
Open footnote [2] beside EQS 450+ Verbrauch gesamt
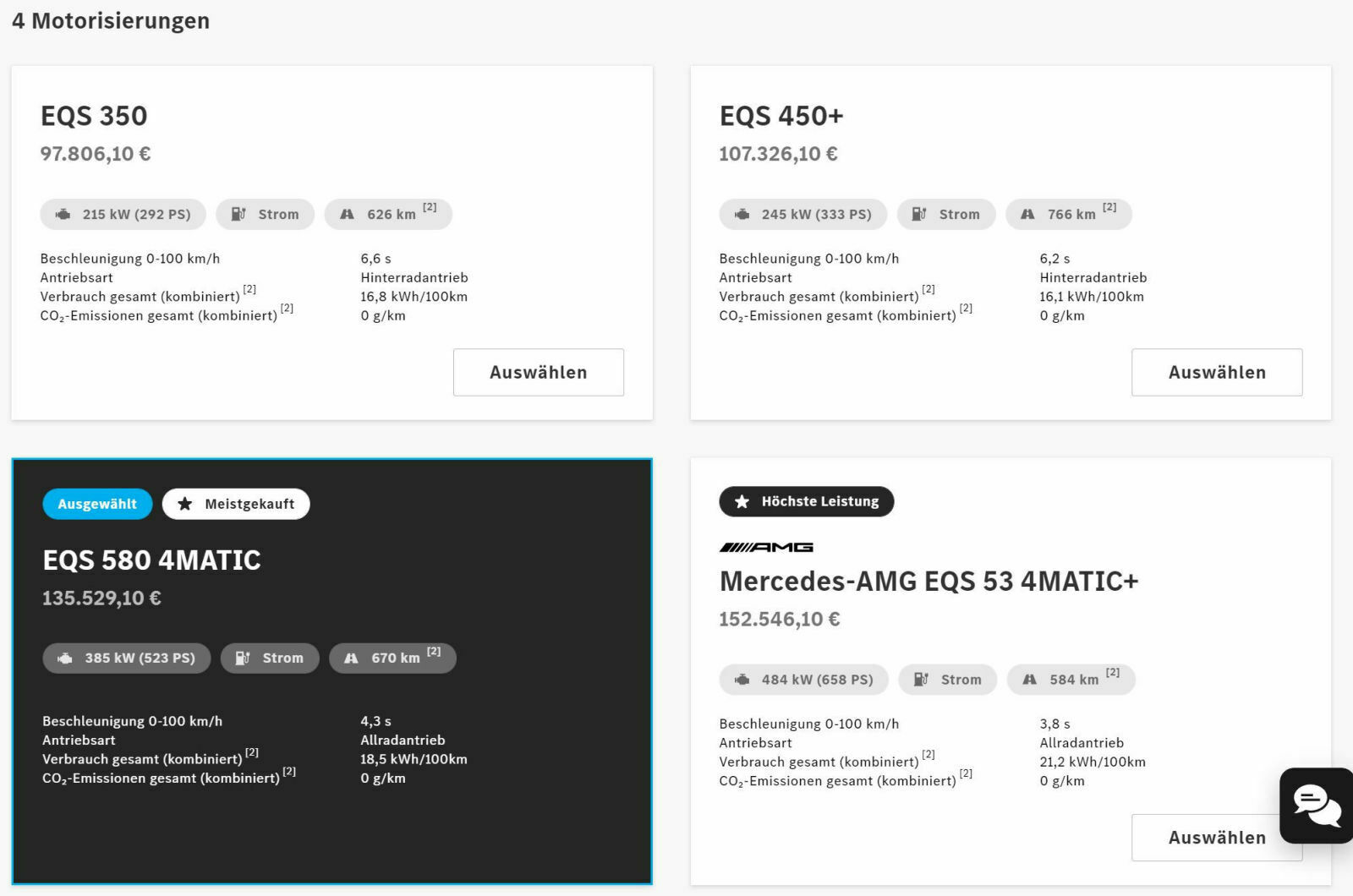pos(928,289)
